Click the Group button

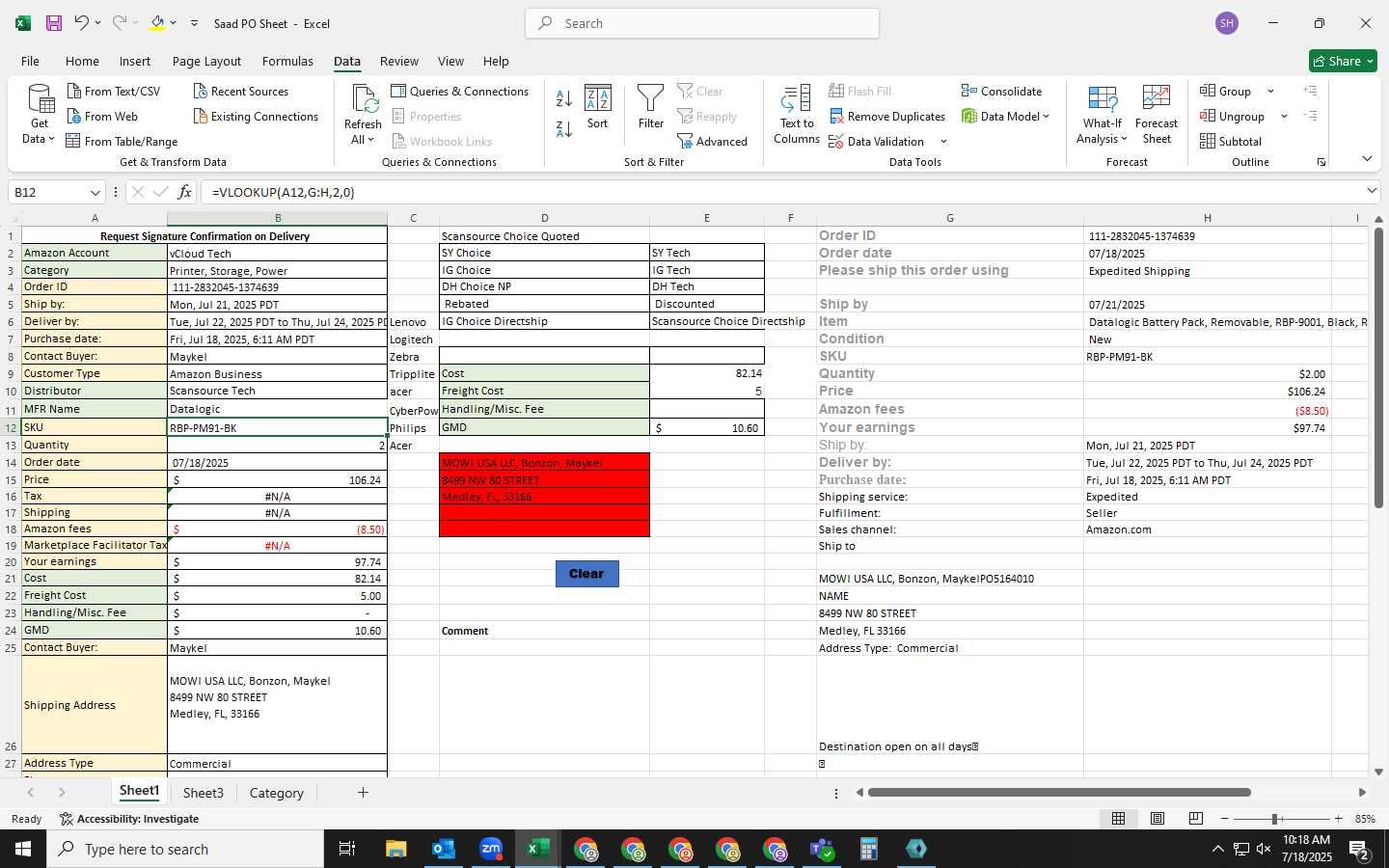(x=1226, y=91)
